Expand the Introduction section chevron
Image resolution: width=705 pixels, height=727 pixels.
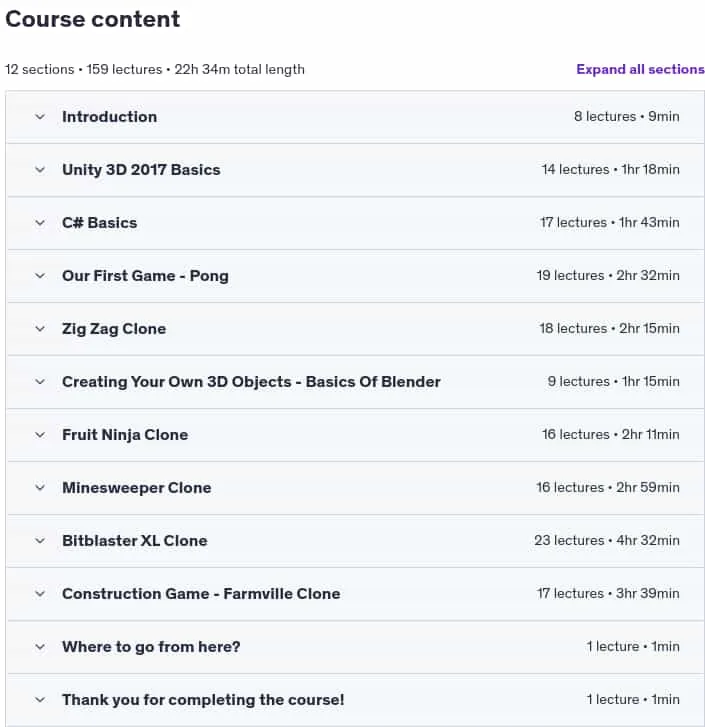point(40,117)
